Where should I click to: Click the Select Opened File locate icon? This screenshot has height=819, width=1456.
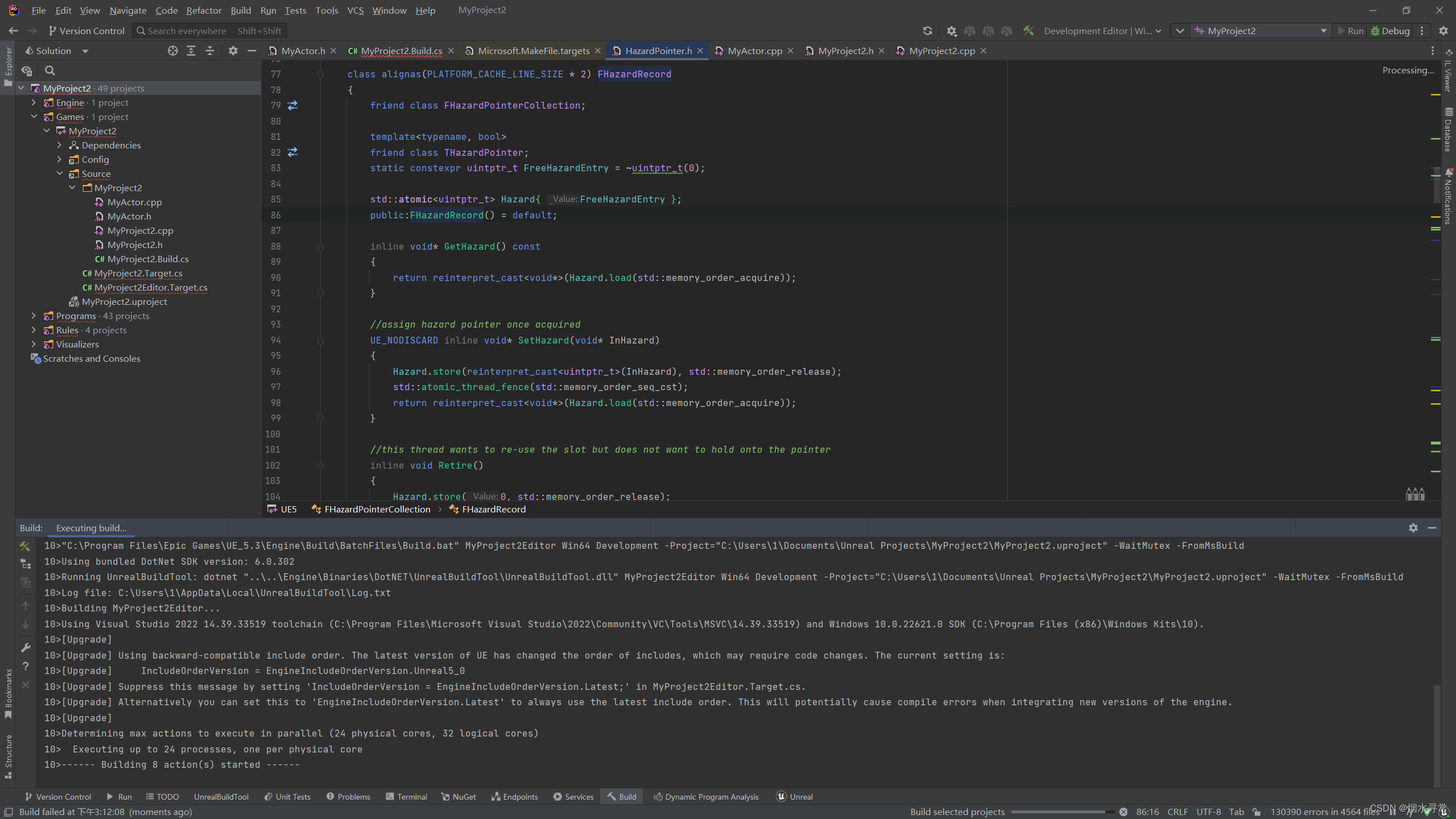[173, 51]
